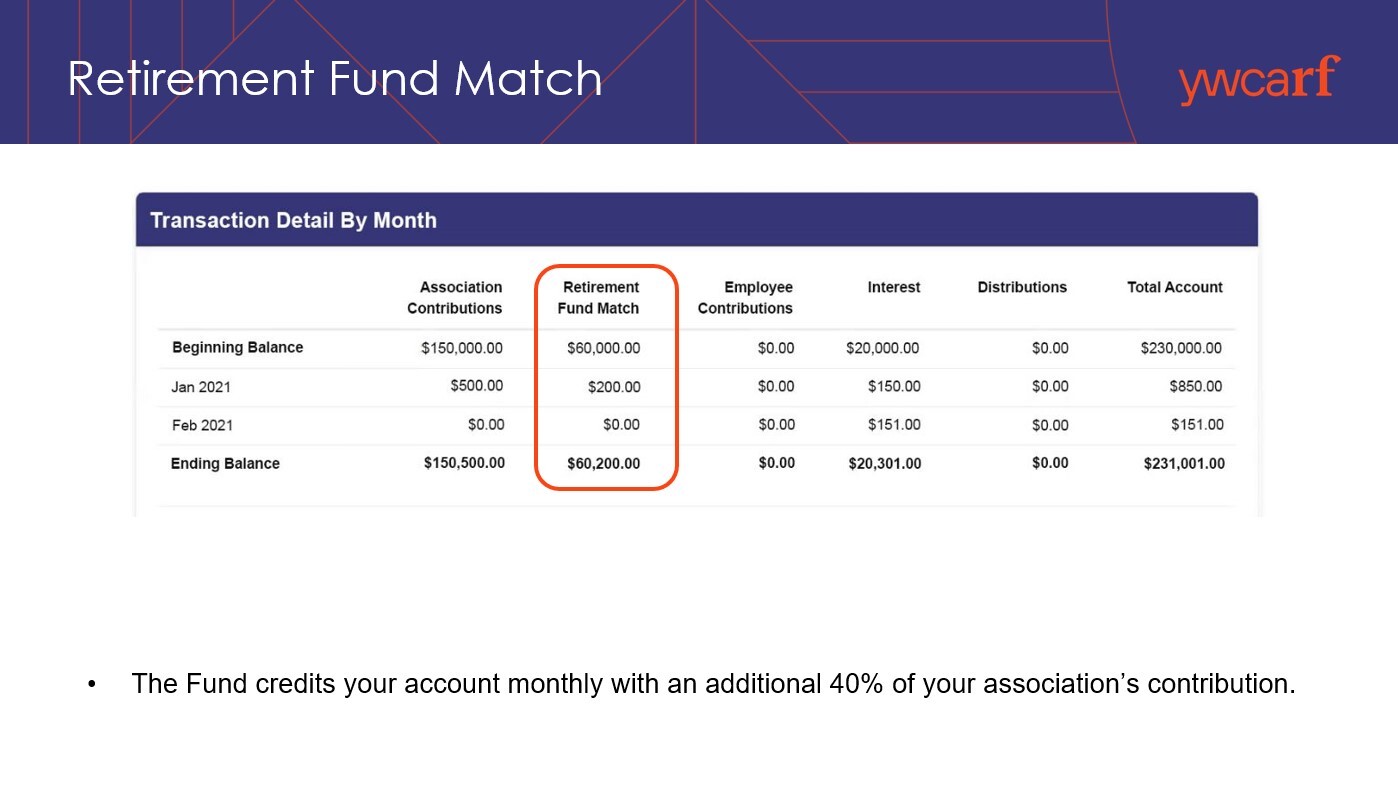Click the bullet text about 40% credit

coord(713,684)
